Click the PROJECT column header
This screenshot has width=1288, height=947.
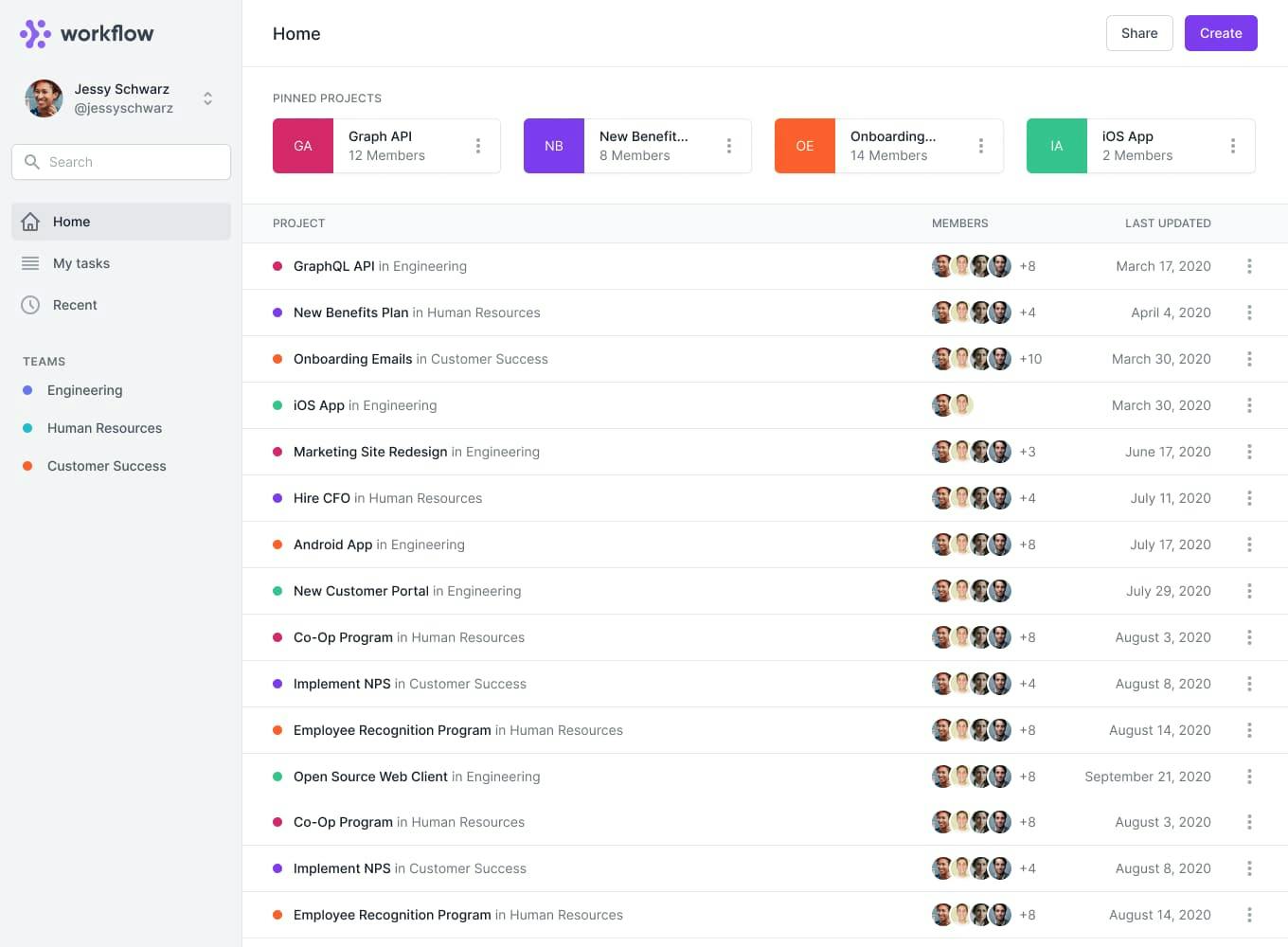click(299, 223)
